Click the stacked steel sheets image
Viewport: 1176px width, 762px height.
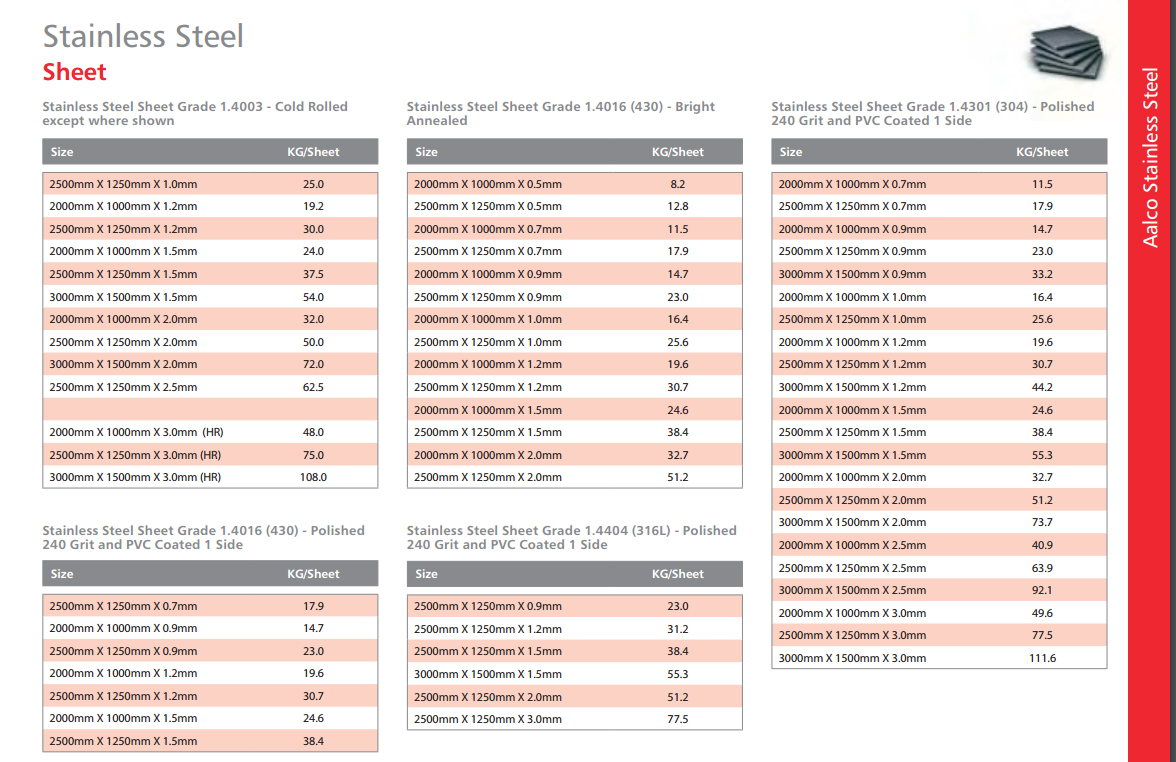pyautogui.click(x=1067, y=52)
